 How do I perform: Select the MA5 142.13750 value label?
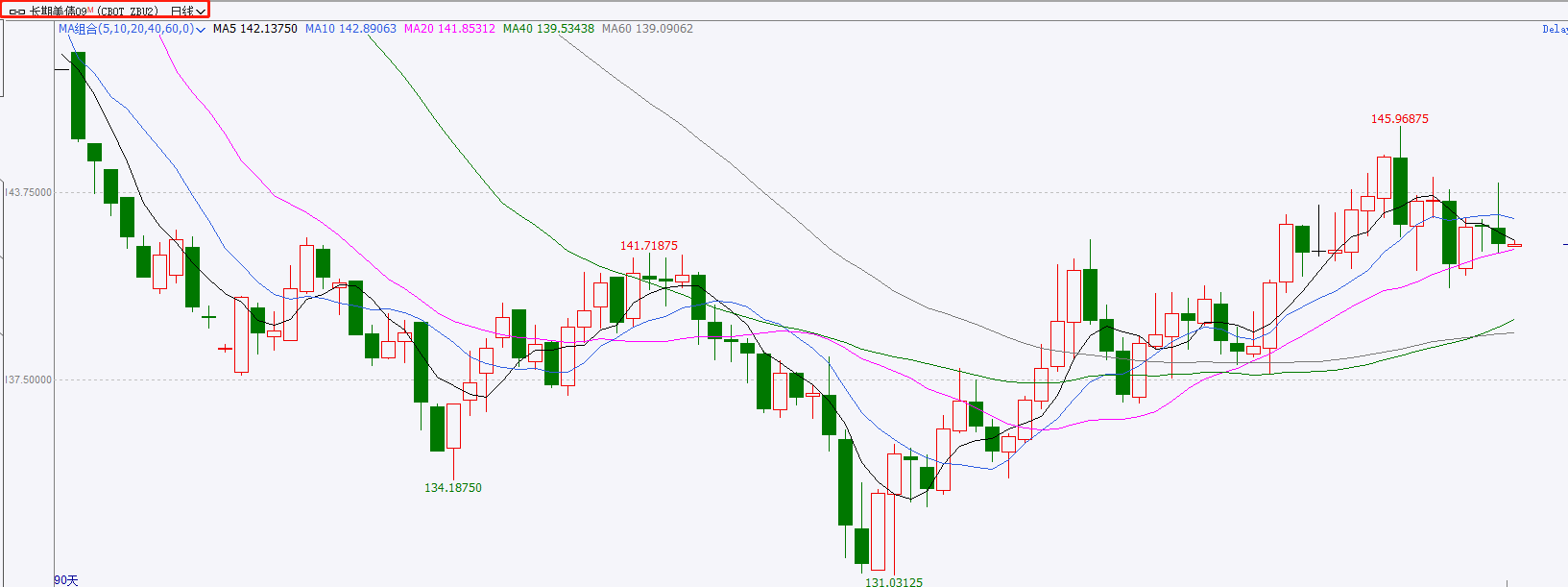254,29
